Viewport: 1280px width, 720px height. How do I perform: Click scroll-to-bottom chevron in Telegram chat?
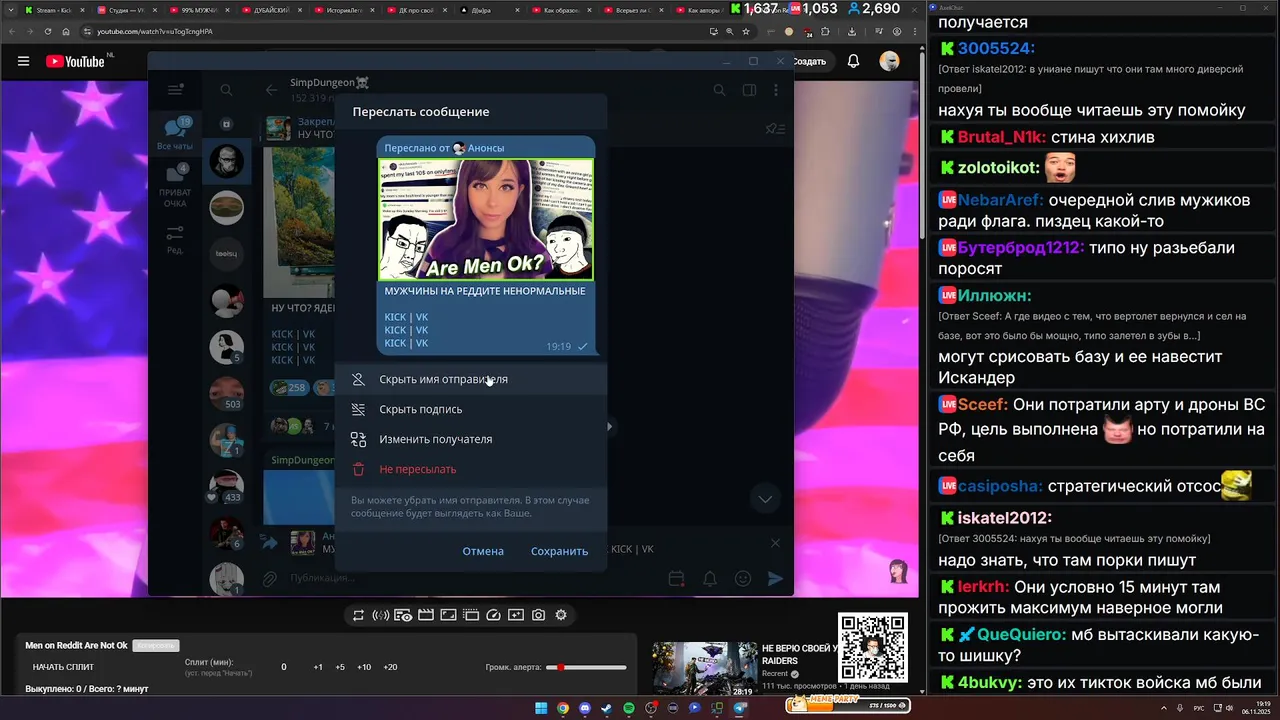(765, 499)
